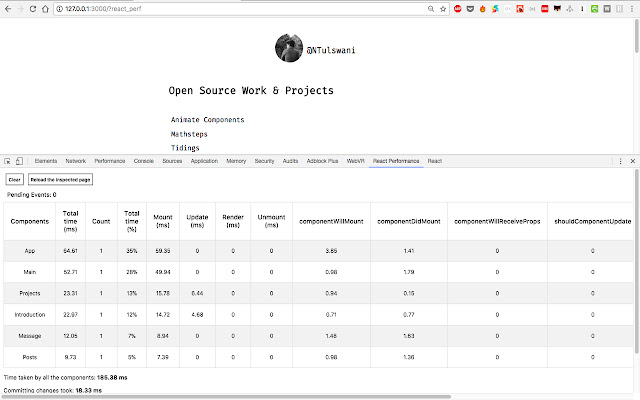Open the Animate Components link
640x400 pixels.
(x=207, y=120)
